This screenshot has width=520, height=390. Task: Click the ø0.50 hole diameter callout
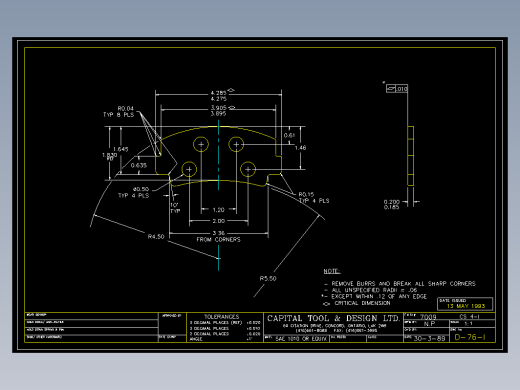coord(141,189)
